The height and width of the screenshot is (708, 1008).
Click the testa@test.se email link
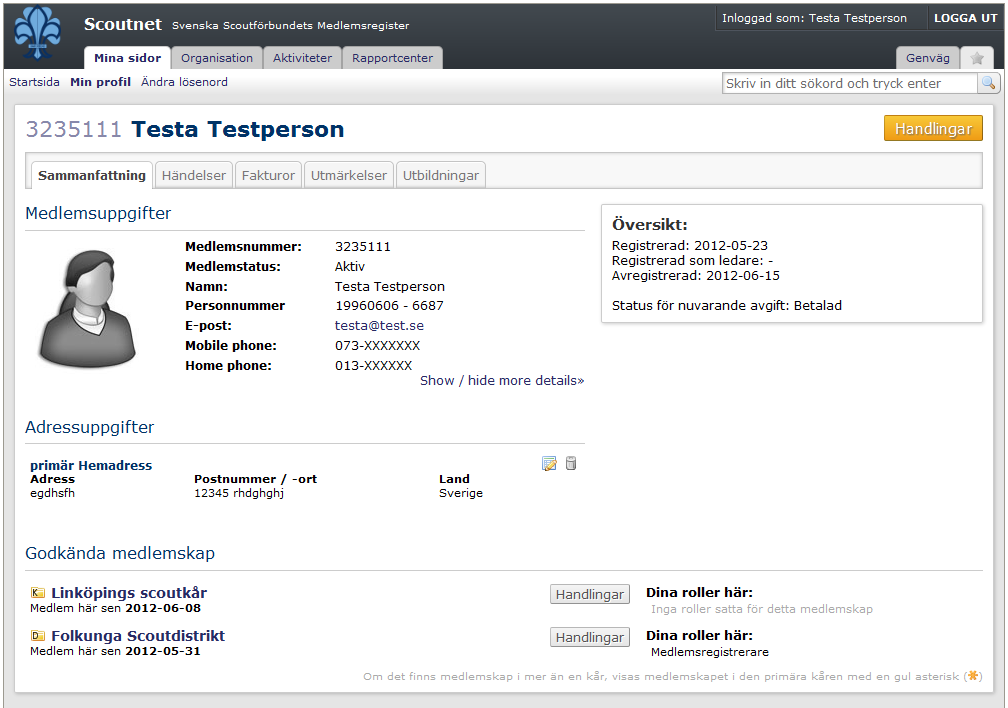point(379,325)
